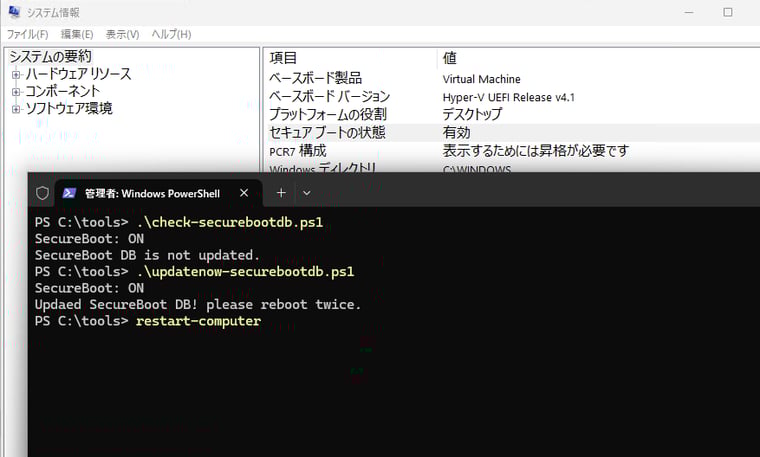Click the システム情報 window title text
The image size is (760, 457).
point(53,12)
